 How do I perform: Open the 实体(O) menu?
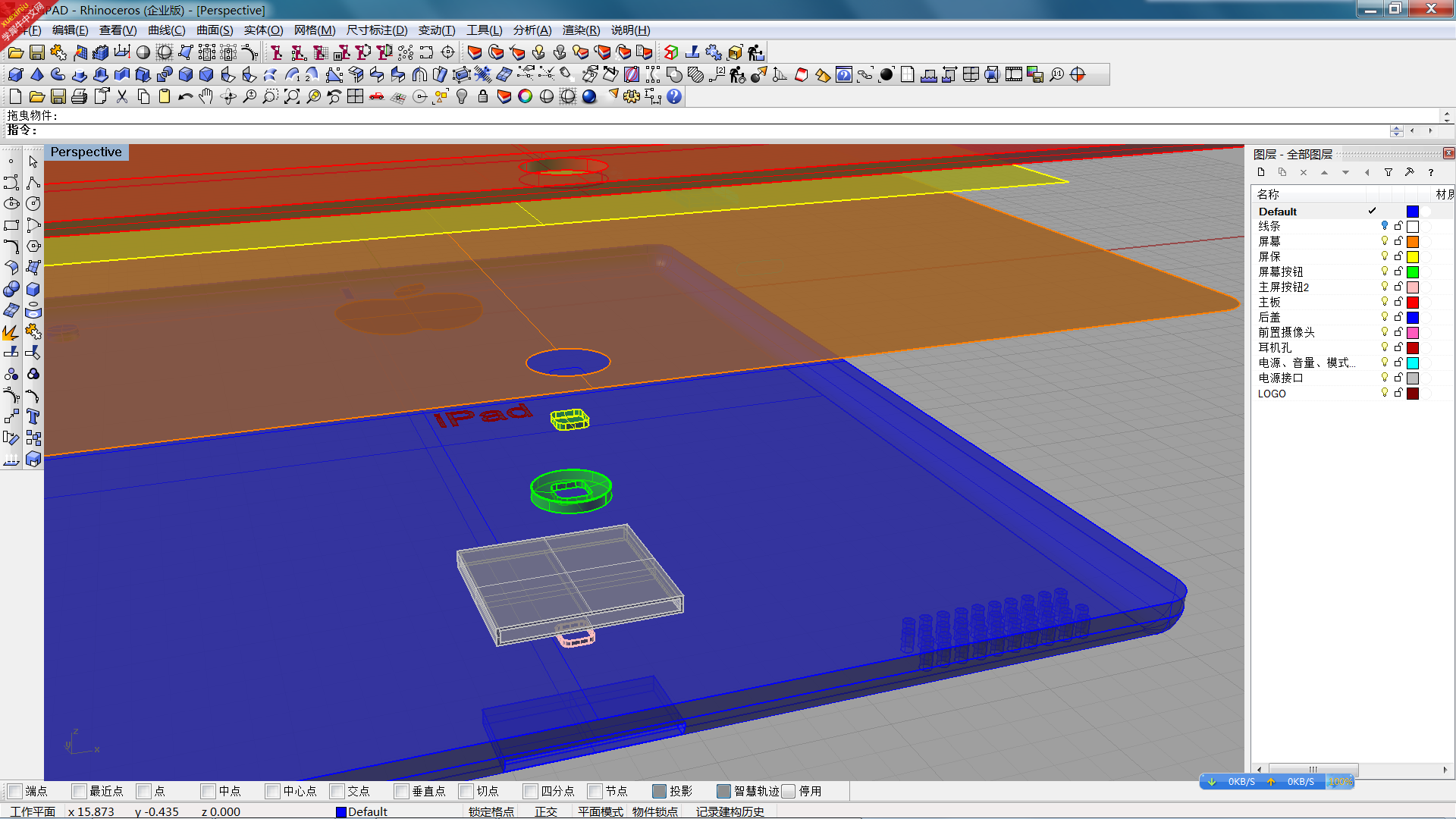(x=263, y=30)
